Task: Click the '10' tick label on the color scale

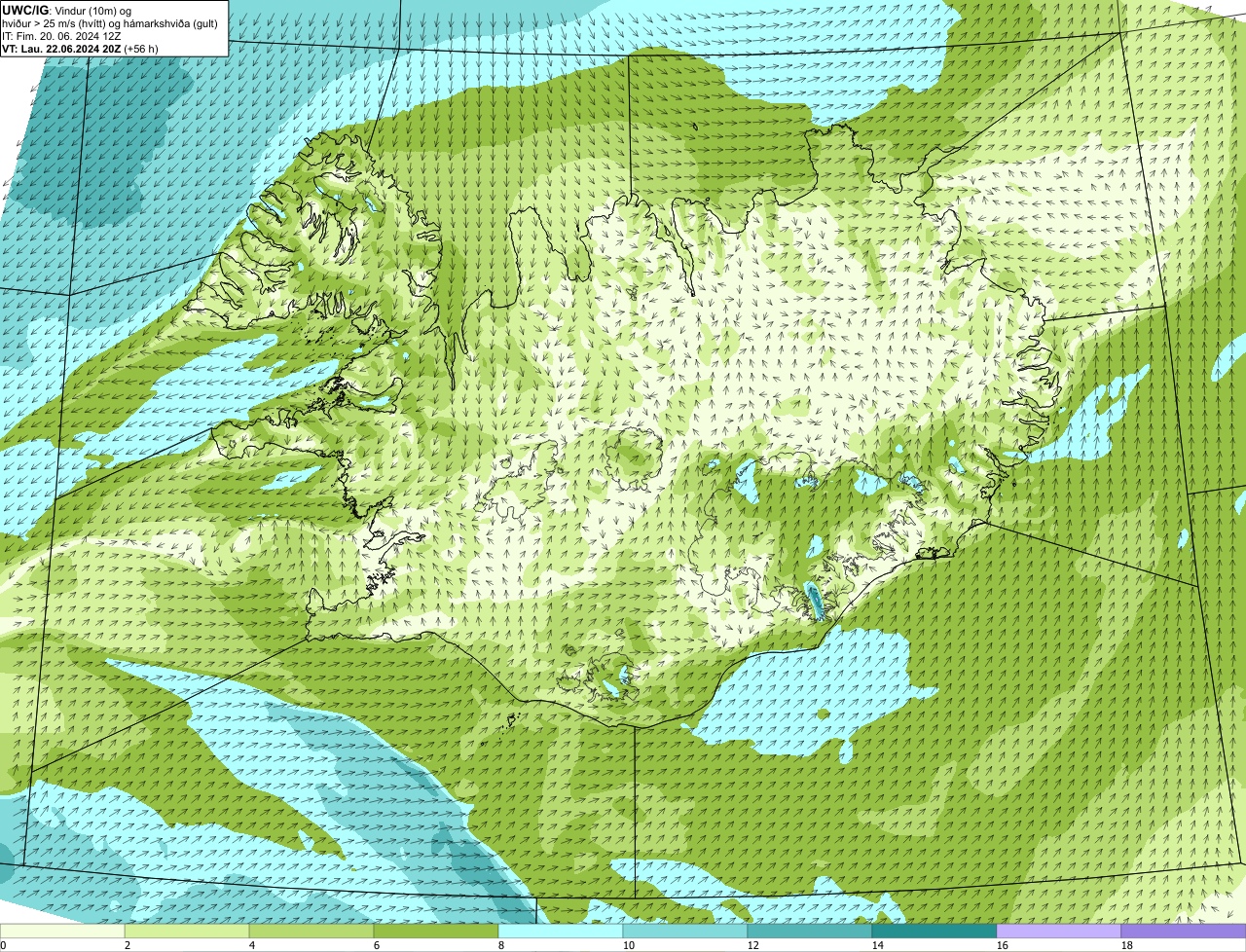Action: [629, 945]
